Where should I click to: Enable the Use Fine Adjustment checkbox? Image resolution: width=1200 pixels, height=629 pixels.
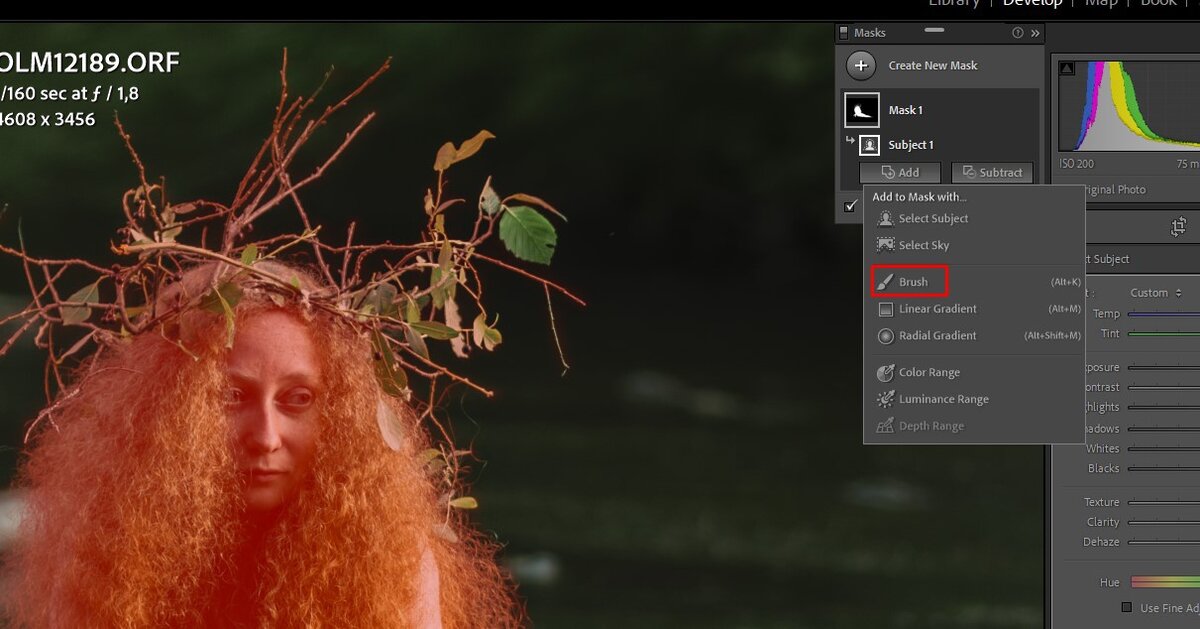coord(1127,608)
